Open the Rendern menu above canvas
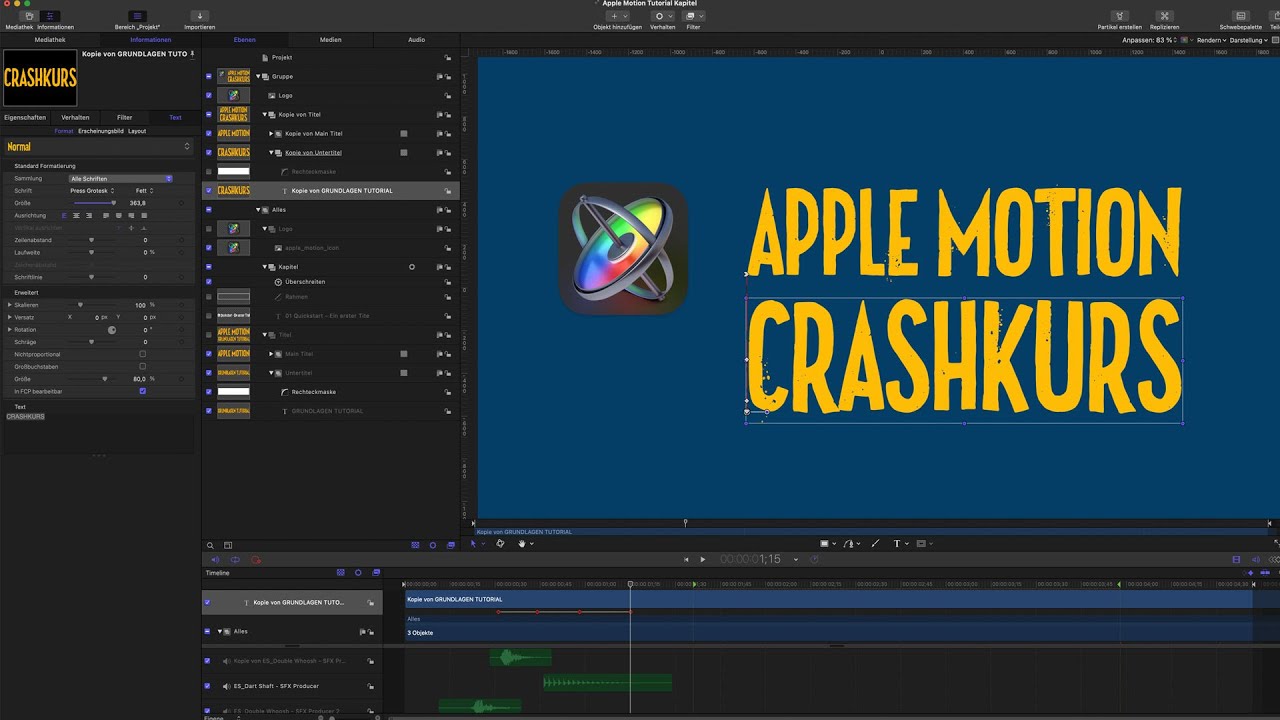1280x720 pixels. (1210, 40)
